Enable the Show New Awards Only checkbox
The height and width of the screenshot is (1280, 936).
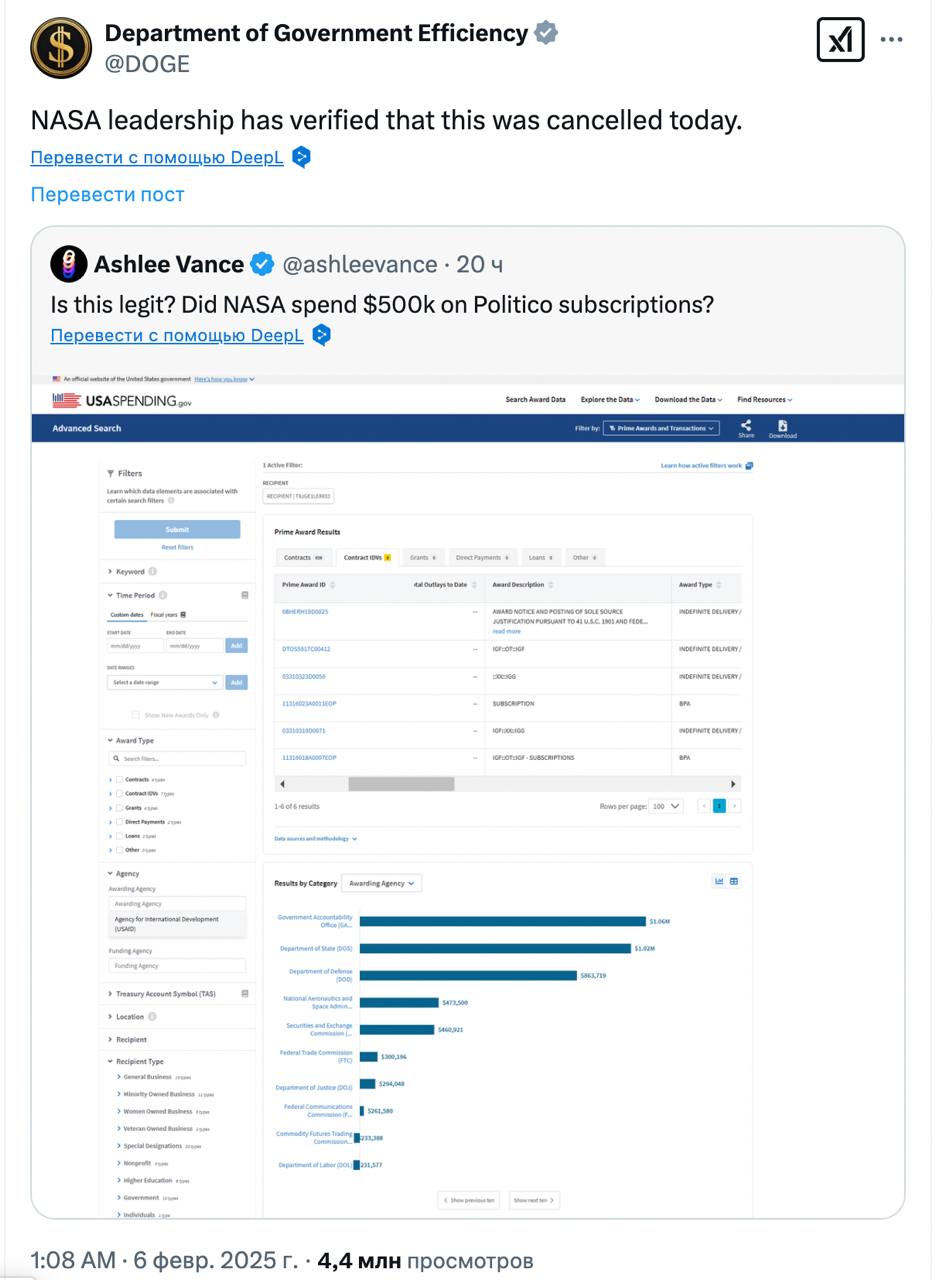pos(135,715)
